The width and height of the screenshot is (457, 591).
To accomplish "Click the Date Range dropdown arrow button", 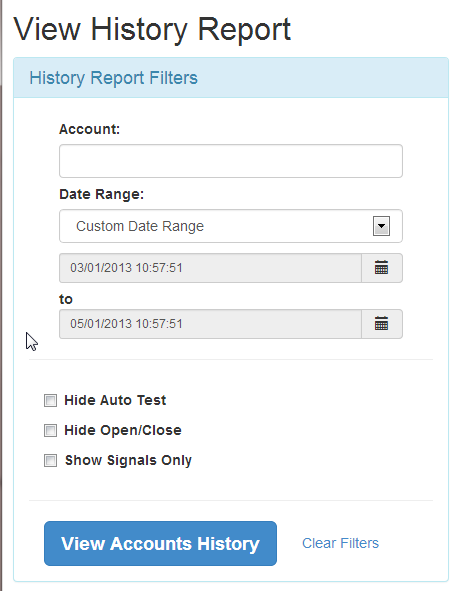I will pos(381,226).
